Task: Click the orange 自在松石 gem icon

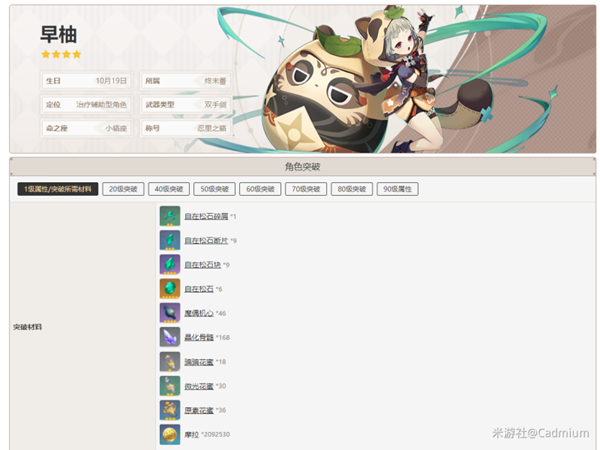Action: click(x=169, y=288)
